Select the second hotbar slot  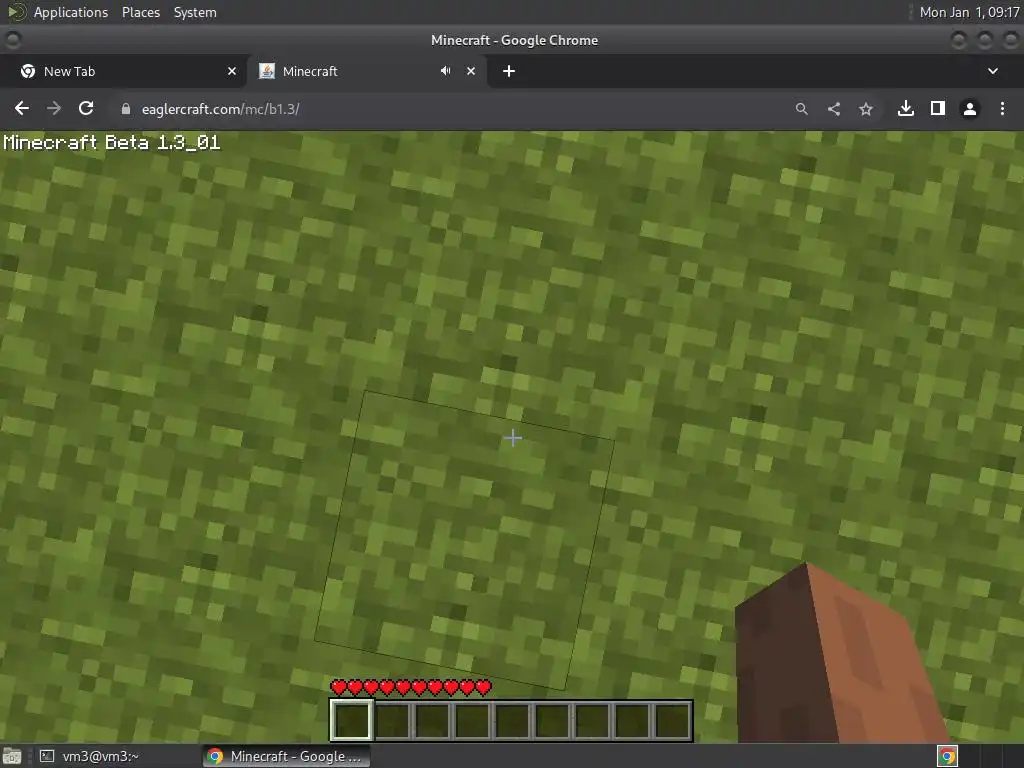(392, 720)
